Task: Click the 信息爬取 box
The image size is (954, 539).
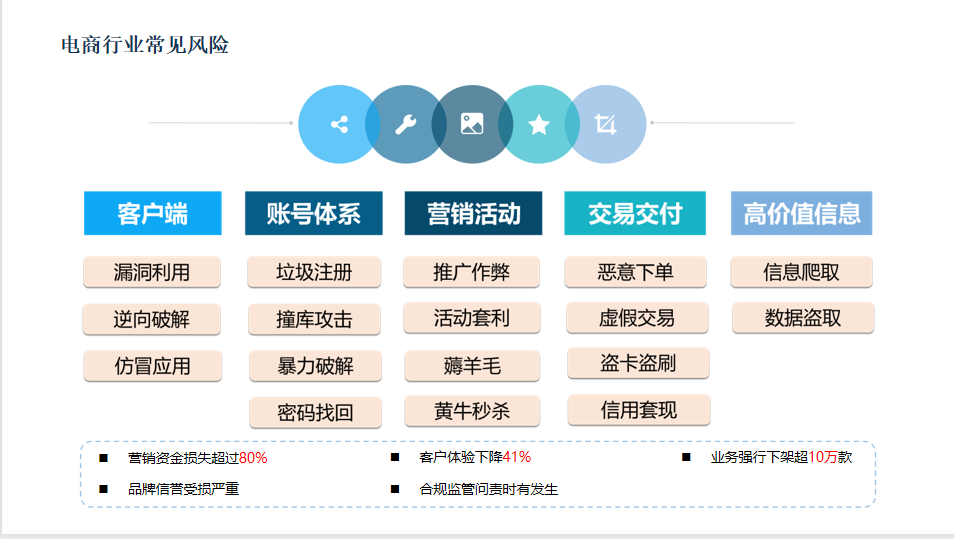Action: tap(801, 272)
